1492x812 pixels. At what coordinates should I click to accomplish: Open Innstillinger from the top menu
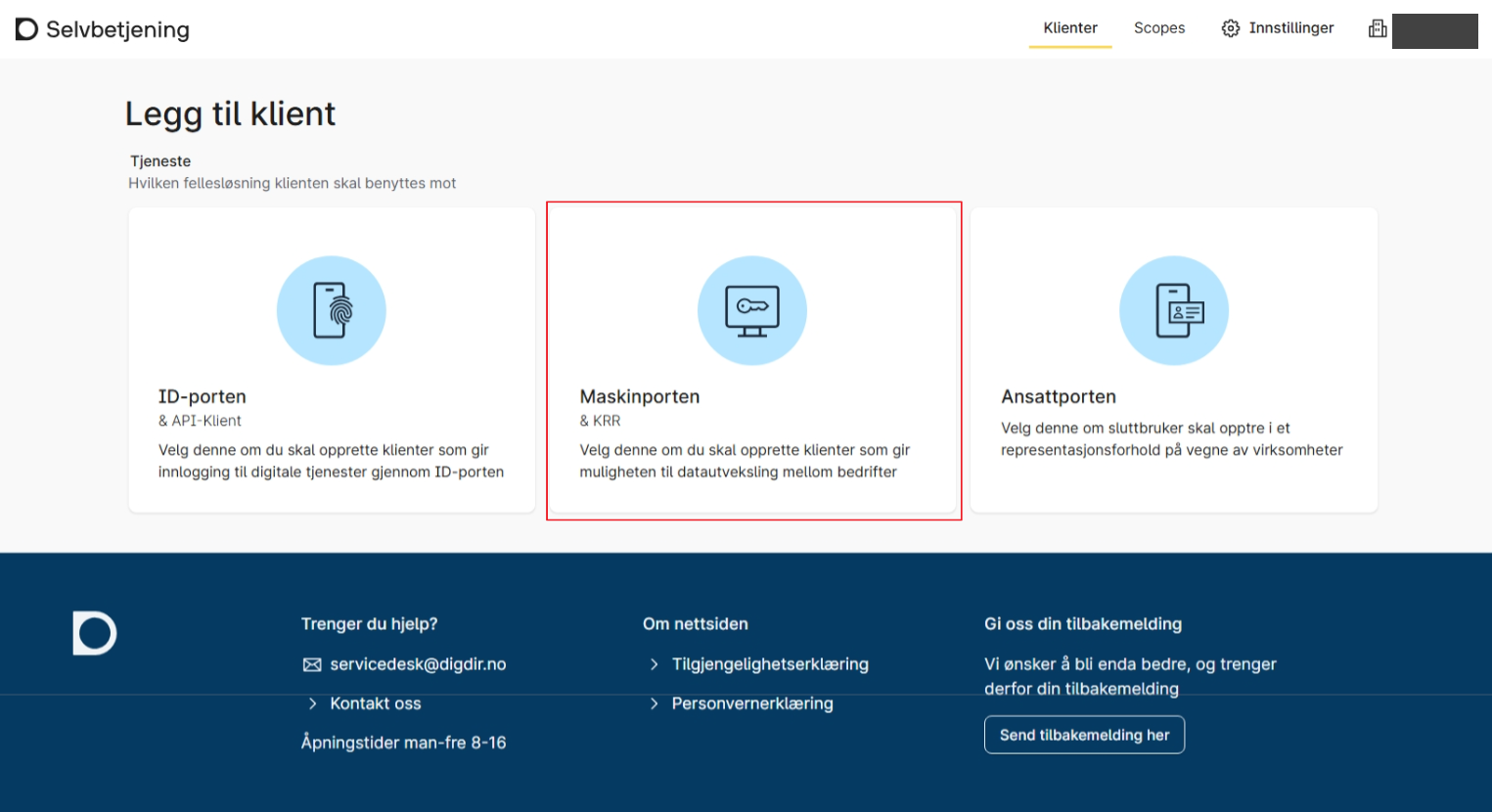coord(1290,28)
